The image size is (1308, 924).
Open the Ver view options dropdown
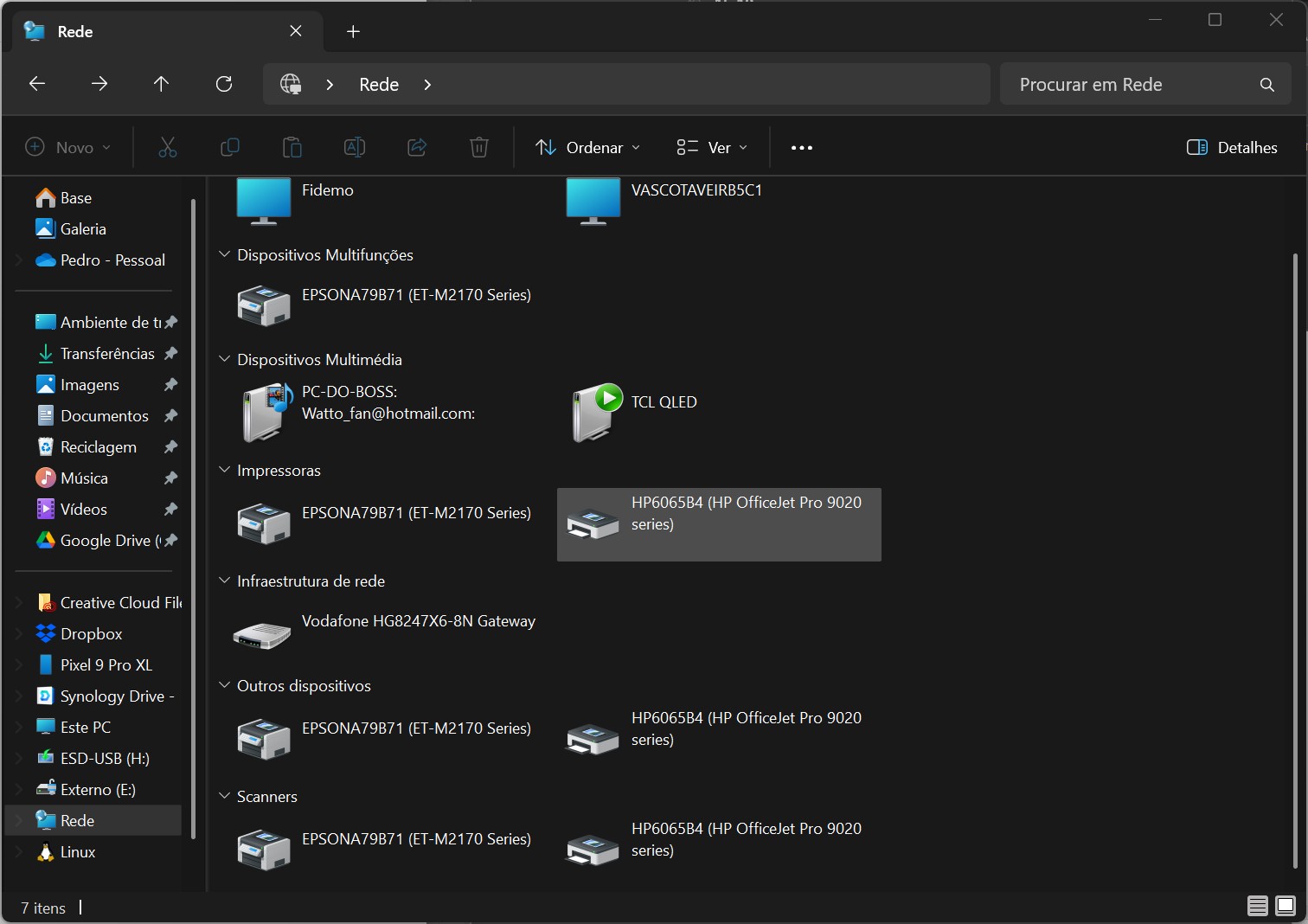coord(712,148)
